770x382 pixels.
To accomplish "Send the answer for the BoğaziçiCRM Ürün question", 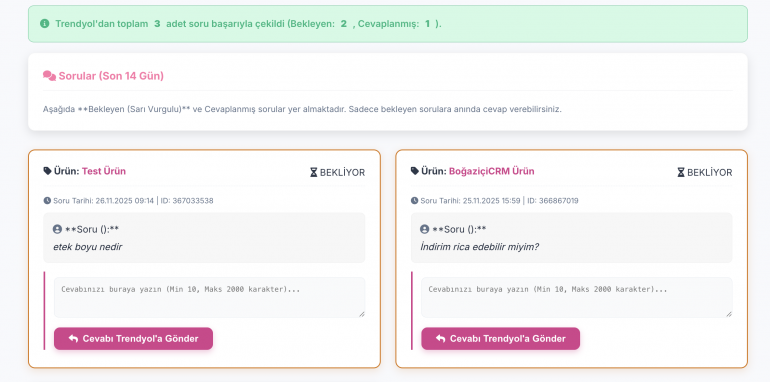I will pyautogui.click(x=500, y=339).
